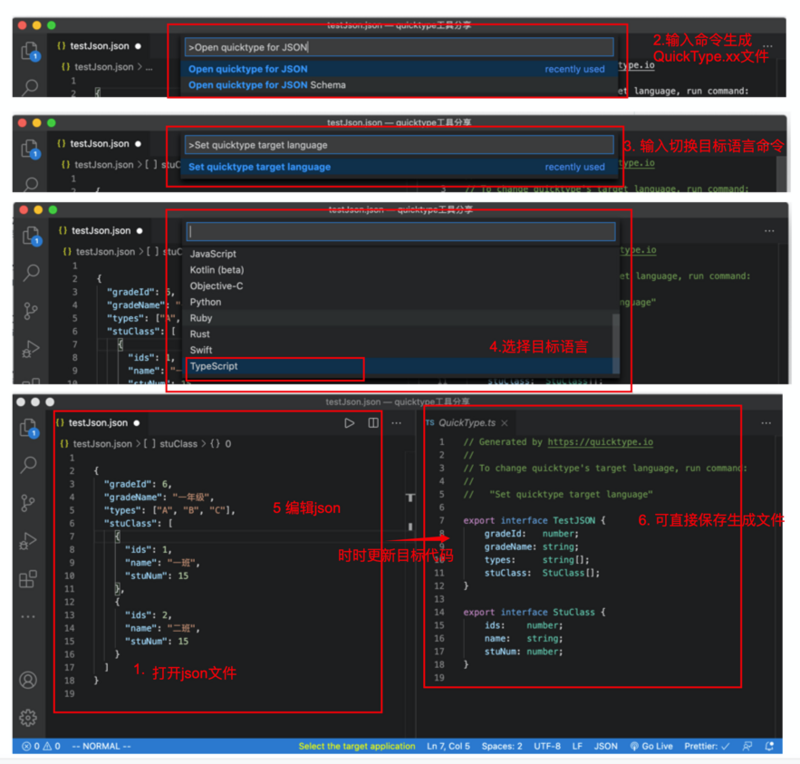Open Search in the QuickType.ts window

tap(29, 464)
